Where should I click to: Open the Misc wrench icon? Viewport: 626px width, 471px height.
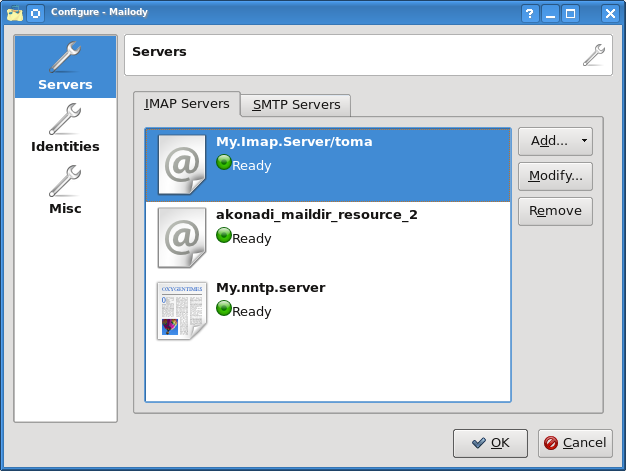pyautogui.click(x=65, y=182)
